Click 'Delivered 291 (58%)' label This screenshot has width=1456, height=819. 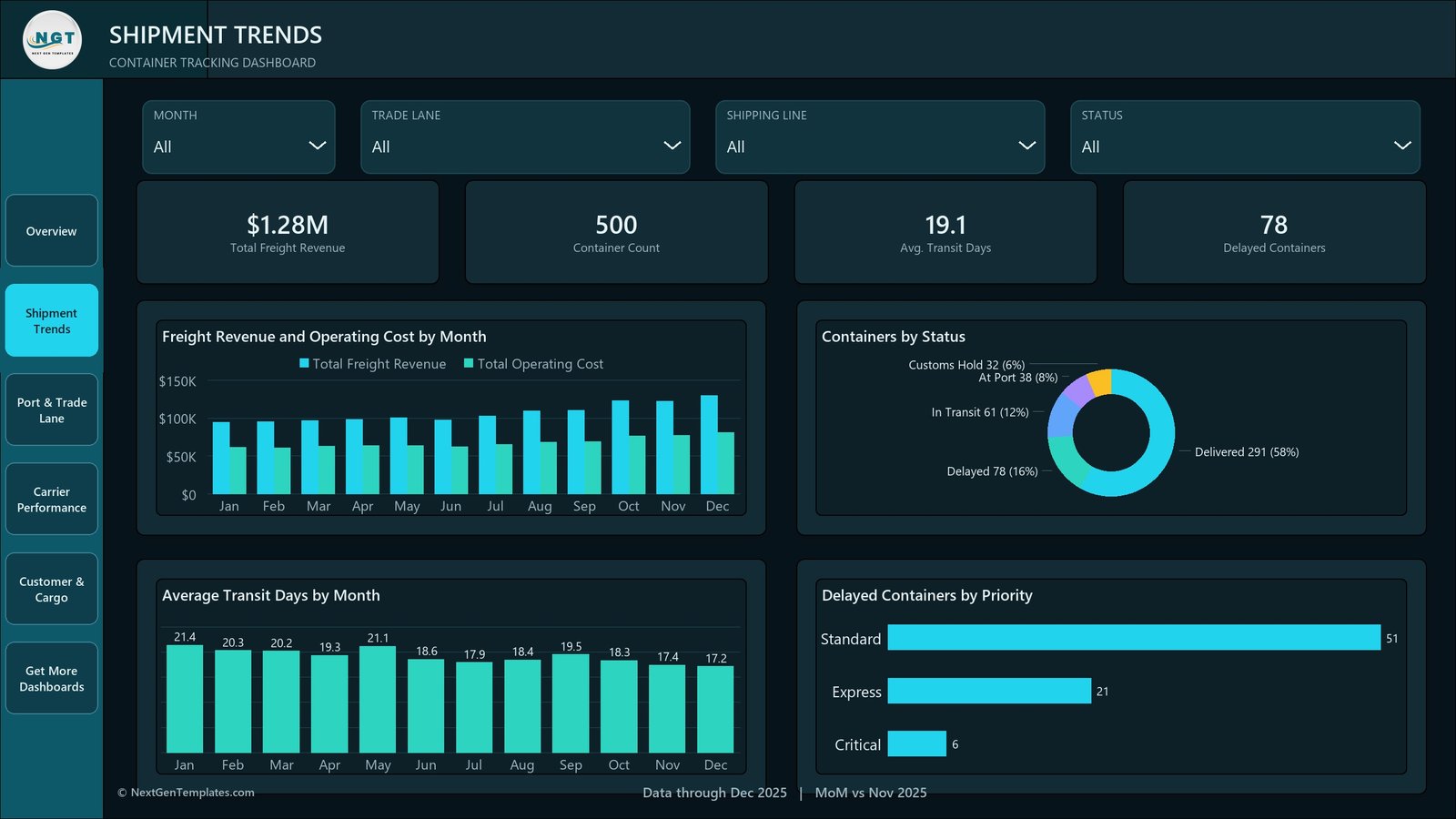pyautogui.click(x=1247, y=452)
